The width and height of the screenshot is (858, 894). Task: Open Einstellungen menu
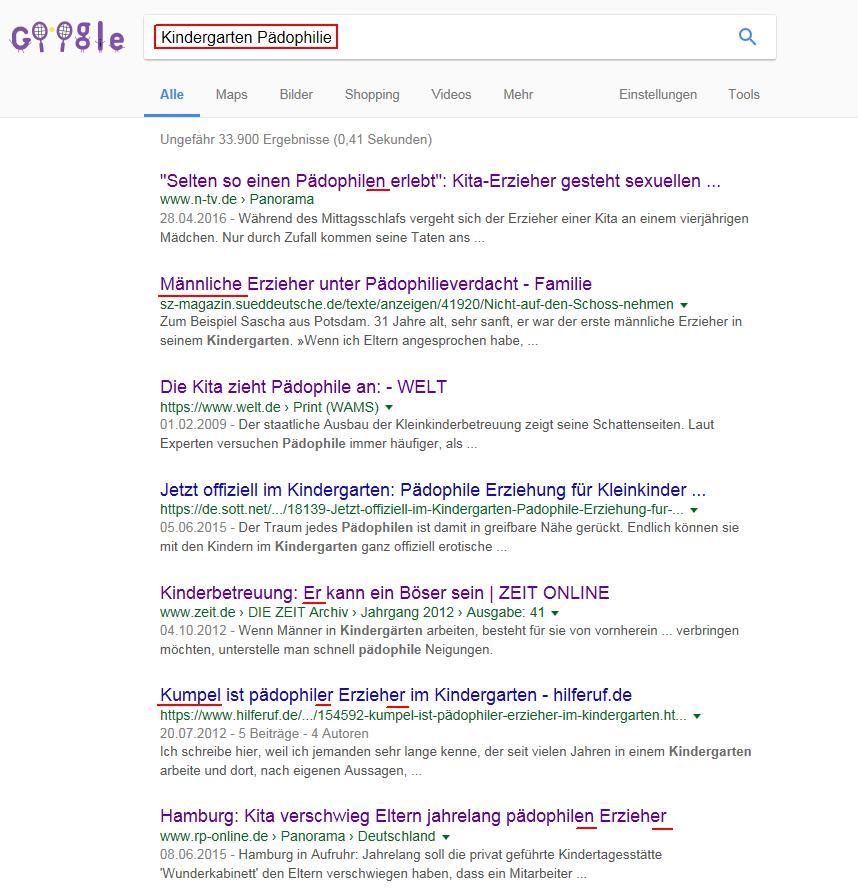pyautogui.click(x=658, y=95)
